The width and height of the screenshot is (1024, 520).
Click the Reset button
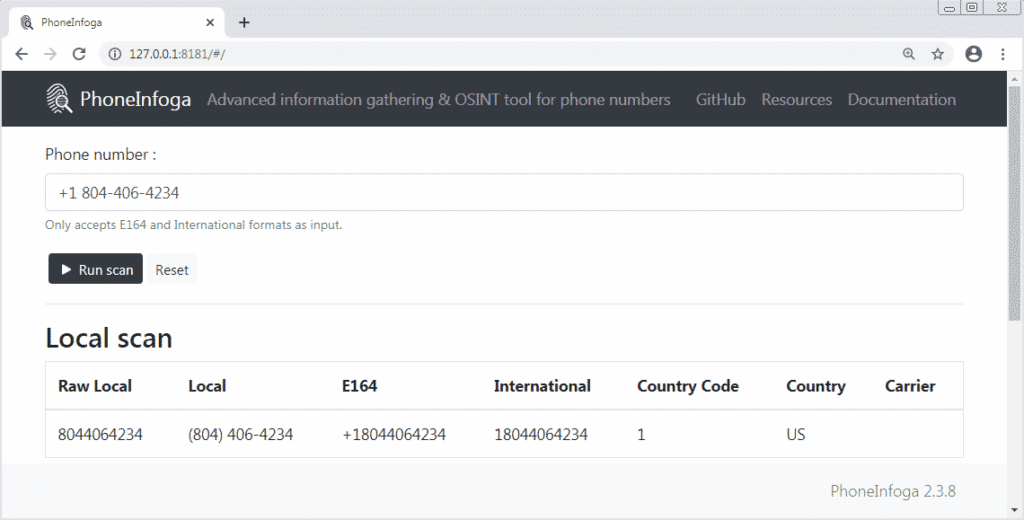(x=172, y=269)
